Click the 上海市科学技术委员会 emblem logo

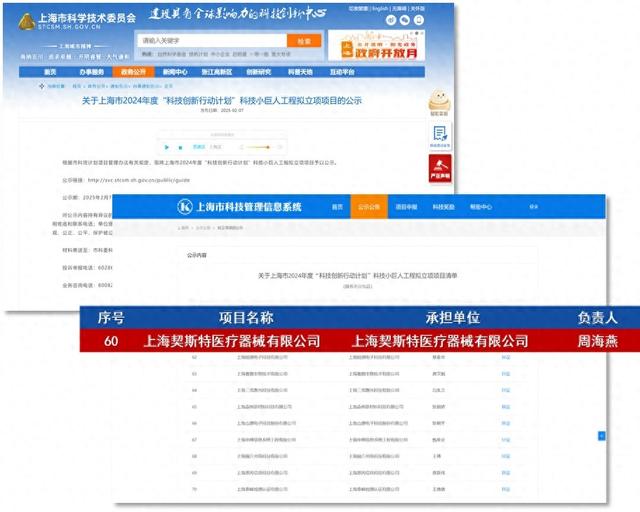[x=23, y=21]
